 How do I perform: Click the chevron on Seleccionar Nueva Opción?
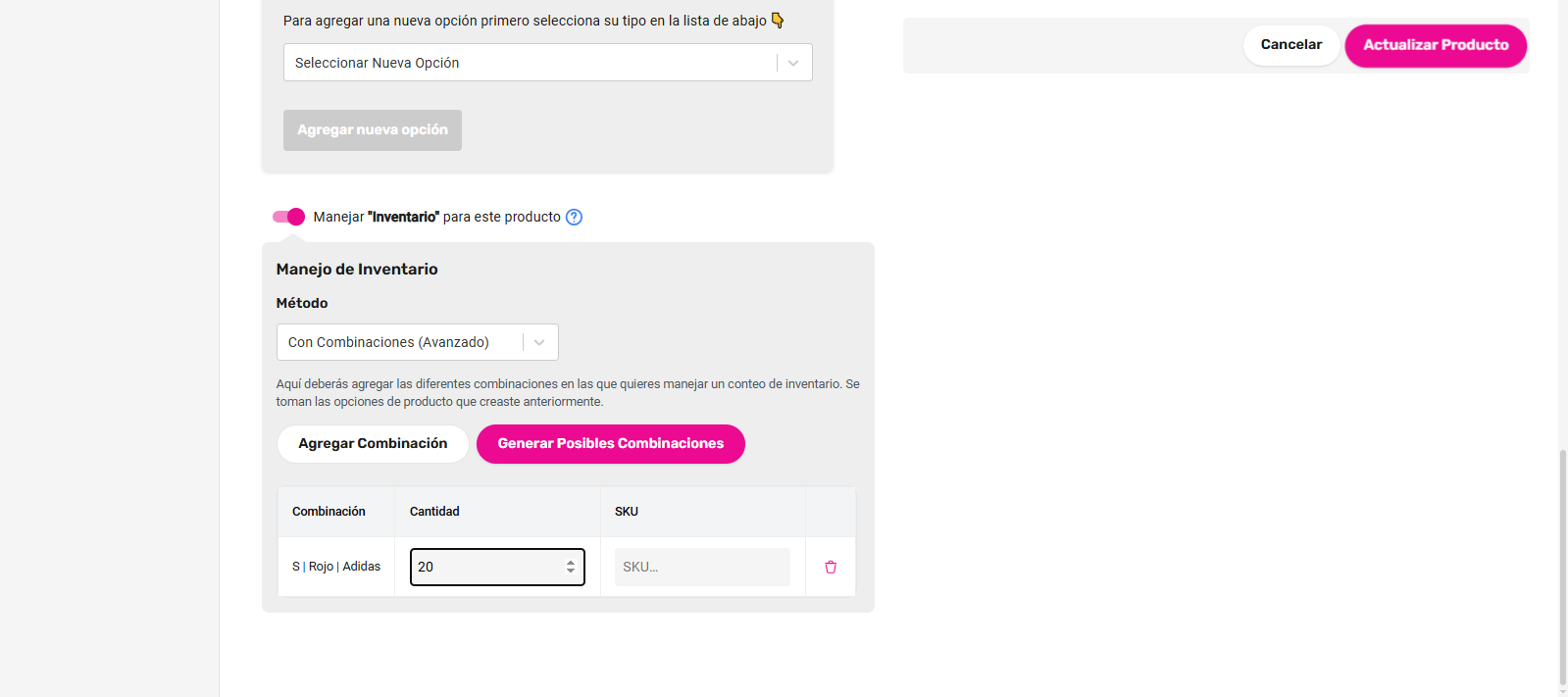point(792,62)
